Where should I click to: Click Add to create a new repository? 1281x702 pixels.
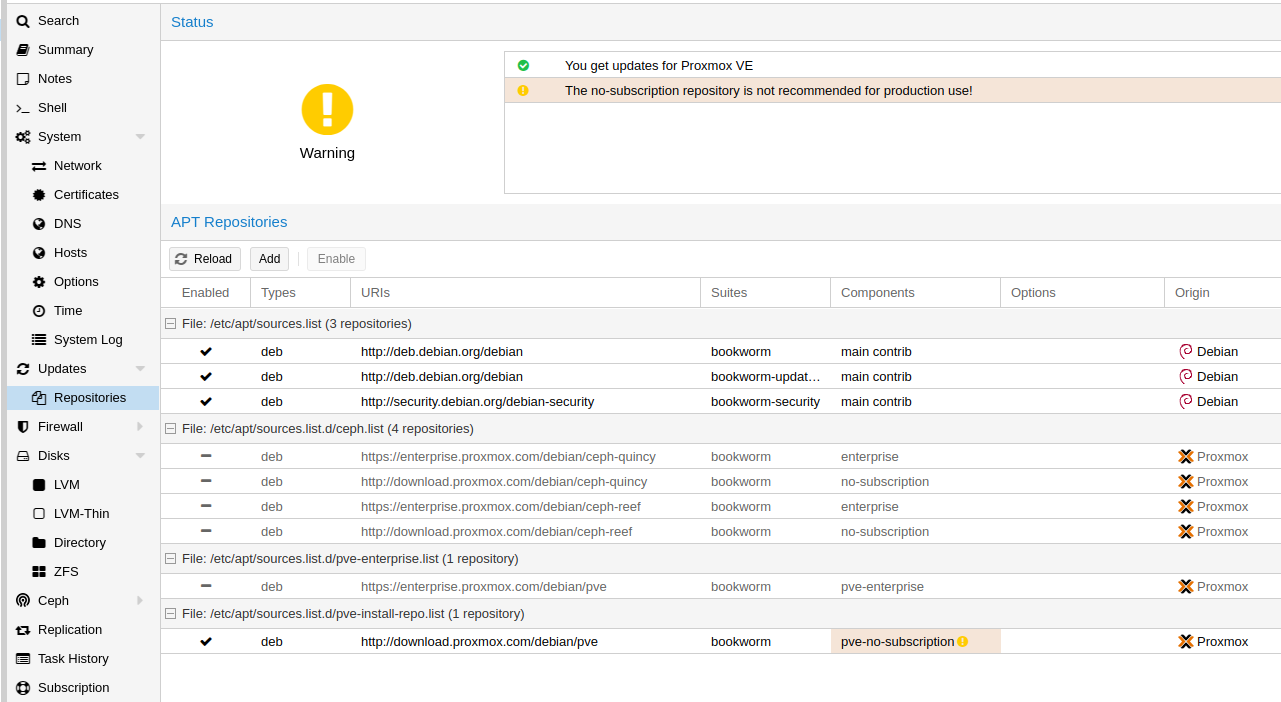tap(269, 258)
